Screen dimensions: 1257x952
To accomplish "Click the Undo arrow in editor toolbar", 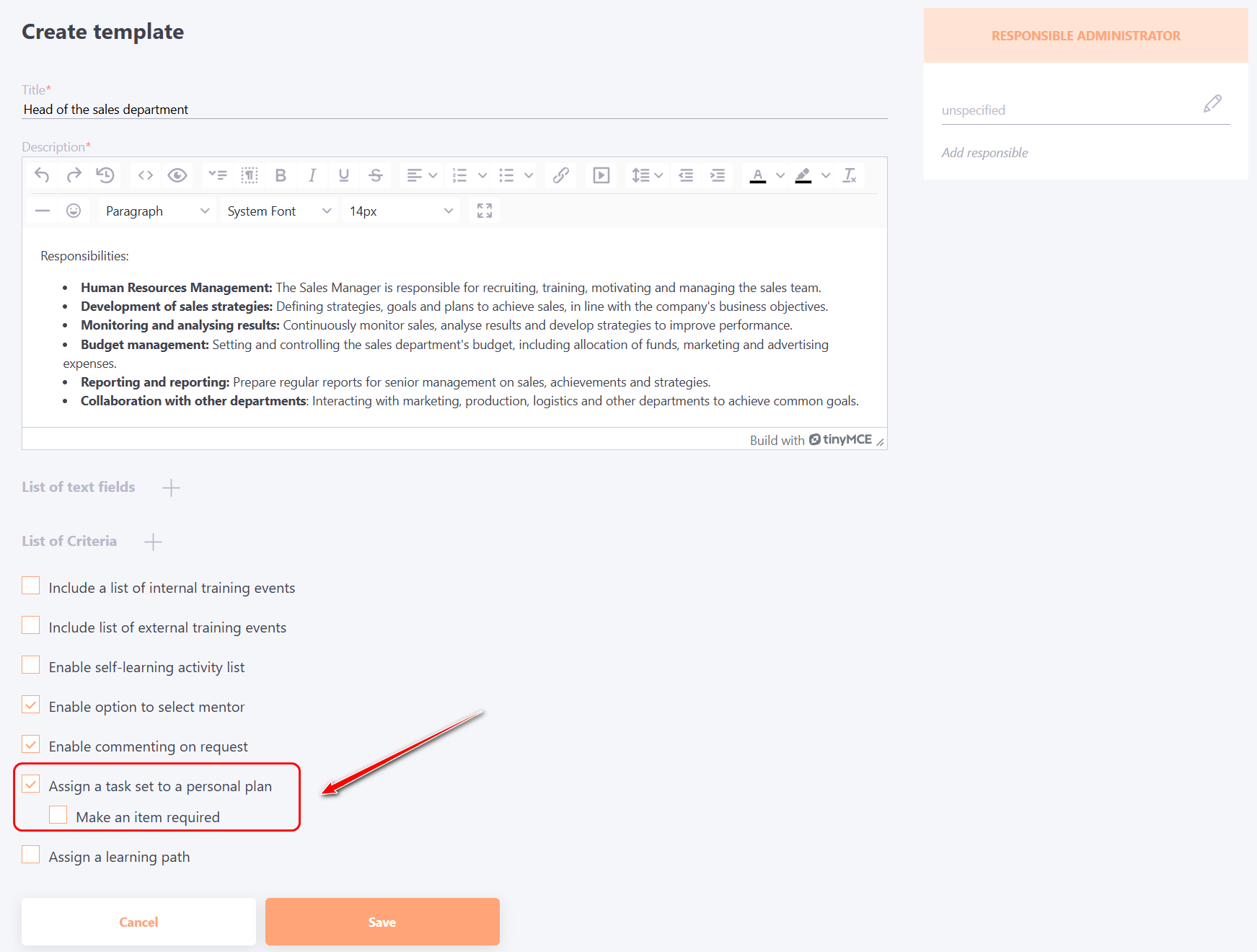I will (42, 175).
